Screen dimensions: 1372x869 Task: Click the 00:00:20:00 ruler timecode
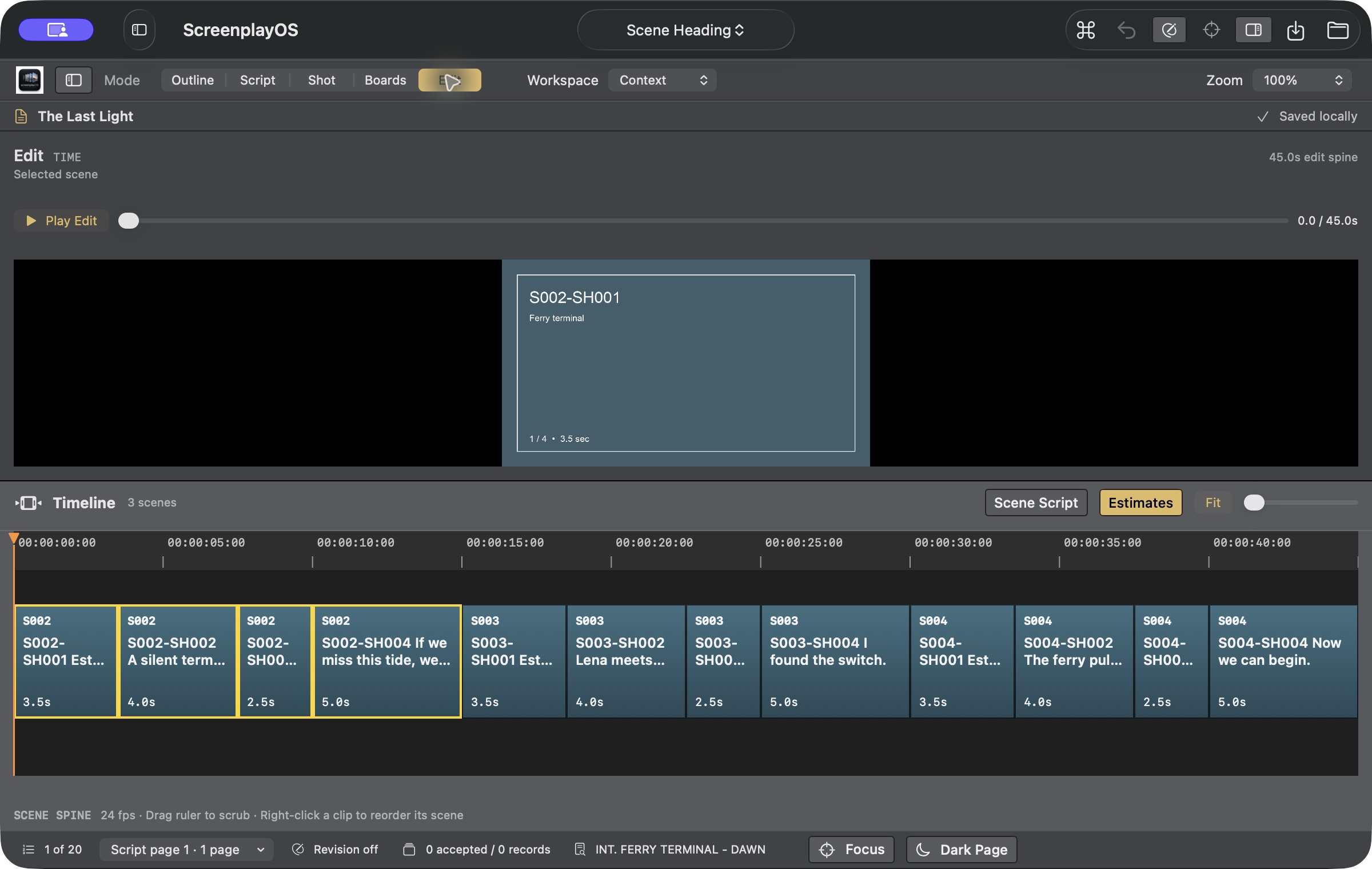pos(654,543)
